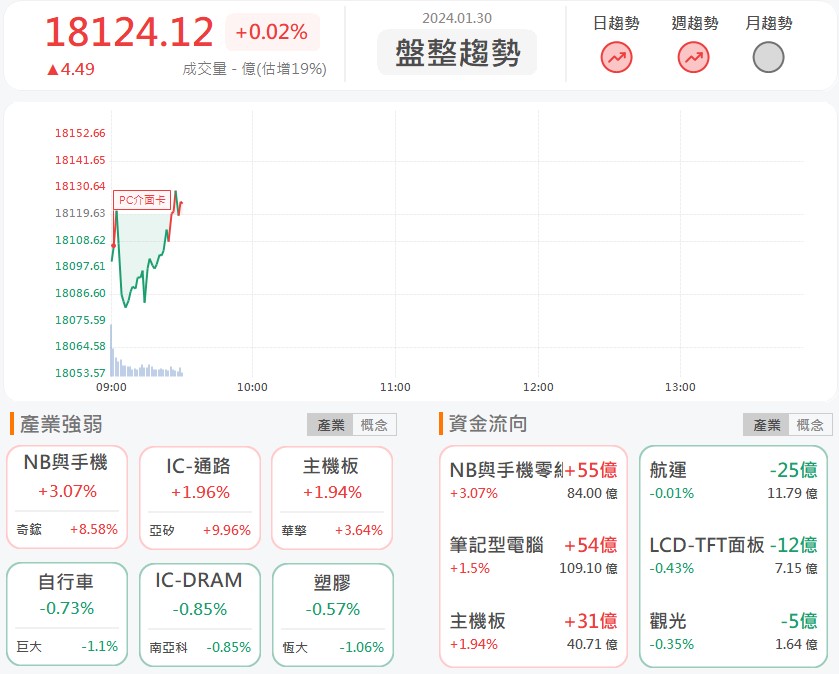Click the 18108.62 price axis label

click(80, 240)
